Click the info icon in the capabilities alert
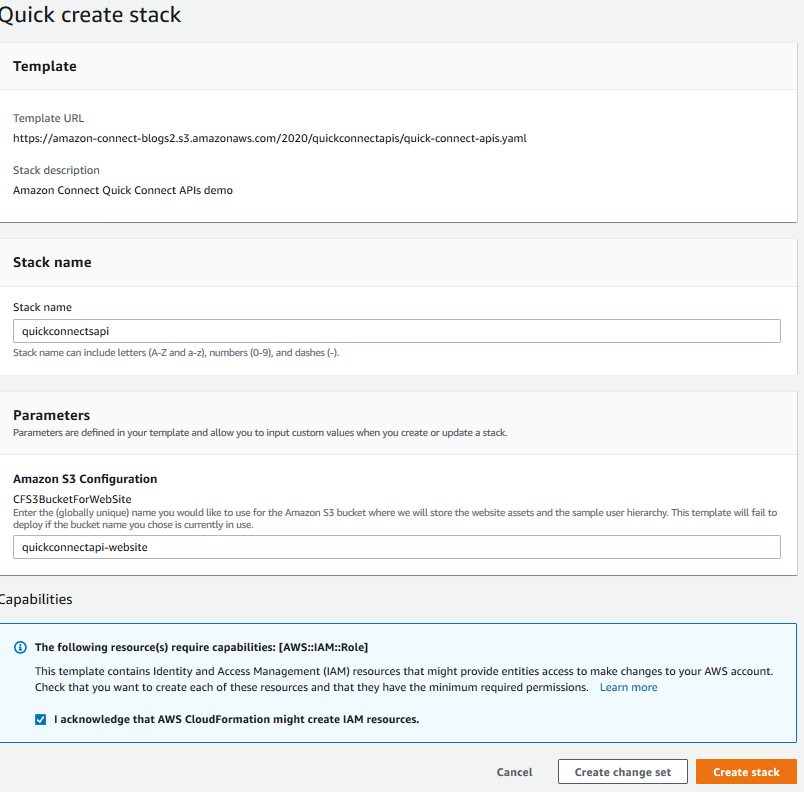 [x=20, y=647]
